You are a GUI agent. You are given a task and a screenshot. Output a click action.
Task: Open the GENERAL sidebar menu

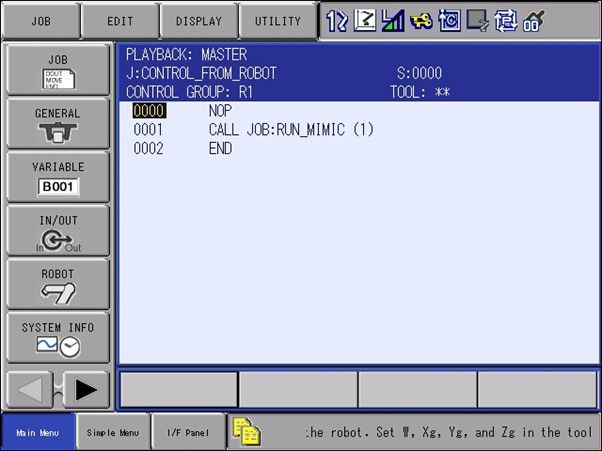tap(58, 122)
